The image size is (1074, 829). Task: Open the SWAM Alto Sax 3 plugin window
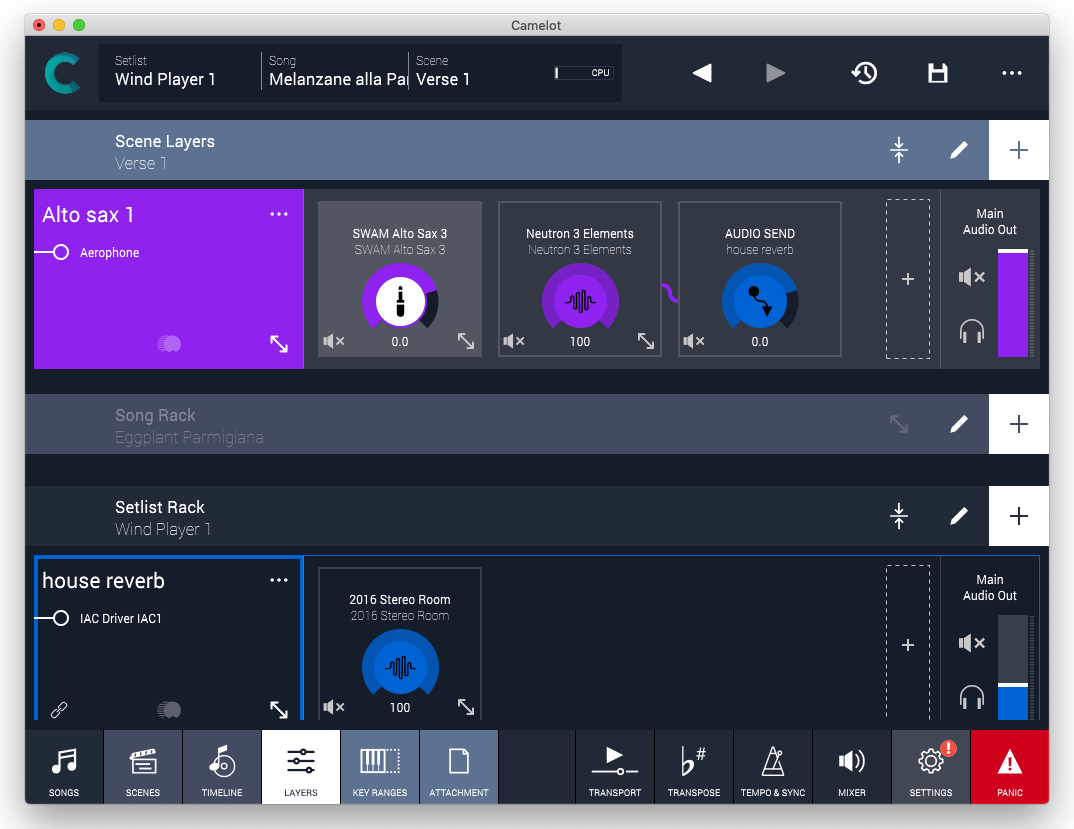tap(466, 341)
